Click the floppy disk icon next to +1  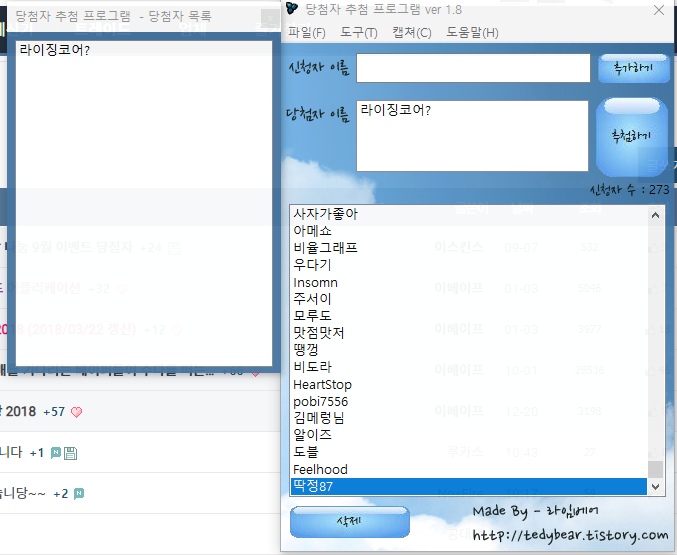point(71,453)
